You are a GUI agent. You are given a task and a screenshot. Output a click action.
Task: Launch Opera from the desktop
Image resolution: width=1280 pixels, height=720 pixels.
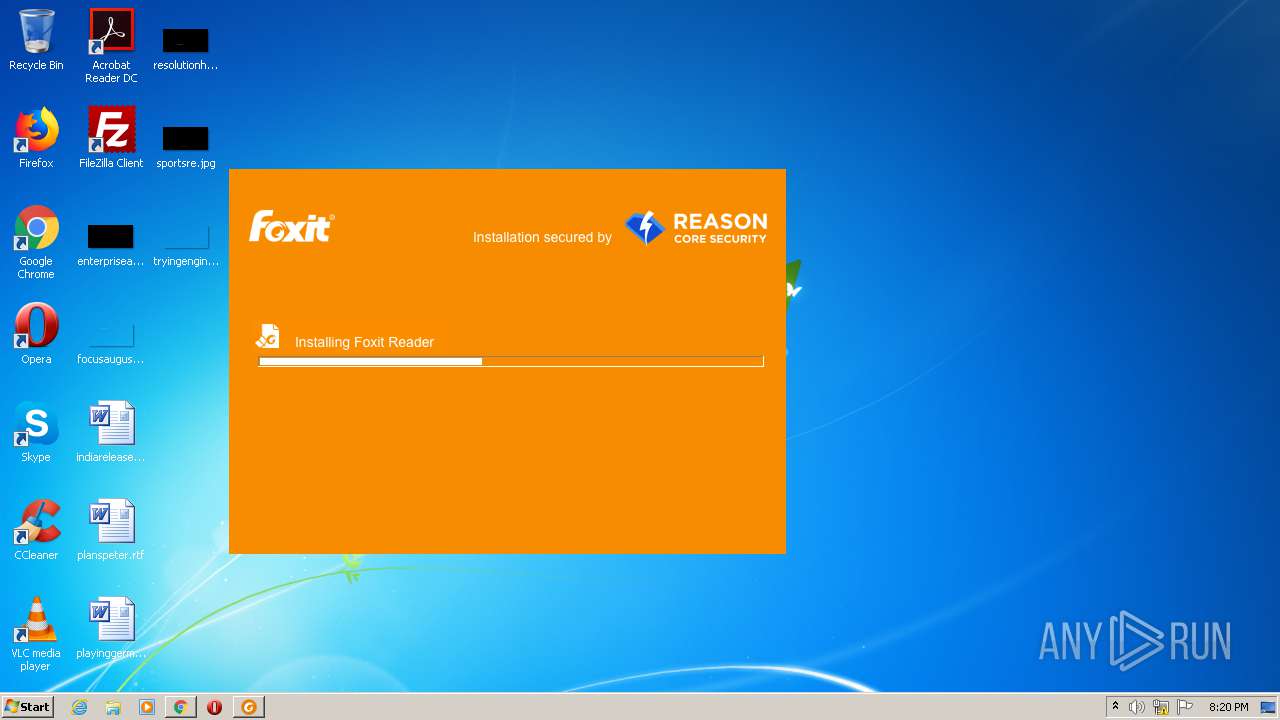coord(36,334)
